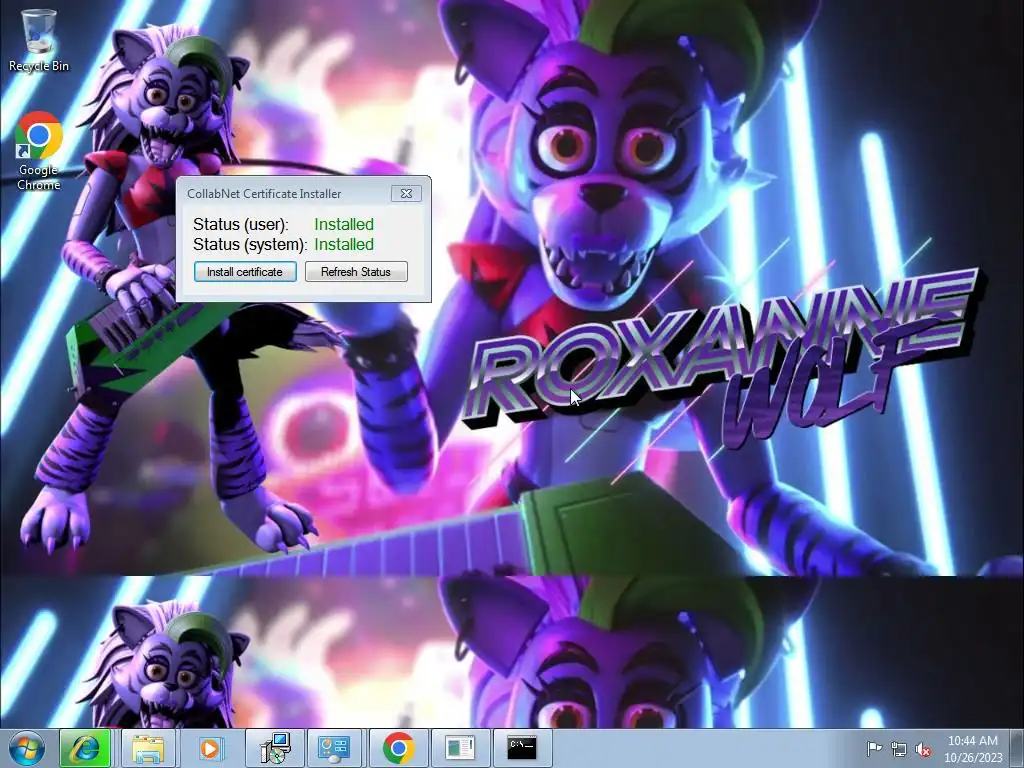Image resolution: width=1024 pixels, height=768 pixels.
Task: Click the CollabNet Certificate Installer title text
Action: coord(264,194)
